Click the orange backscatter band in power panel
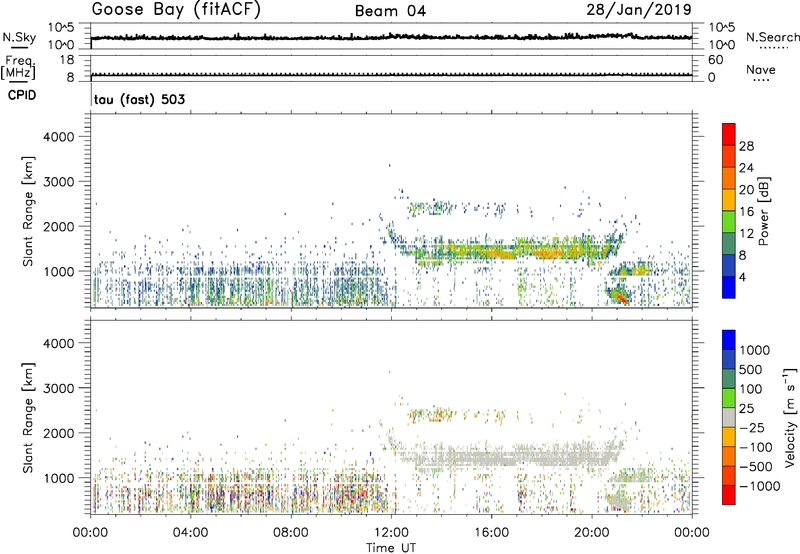The width and height of the screenshot is (800, 554). [510, 251]
